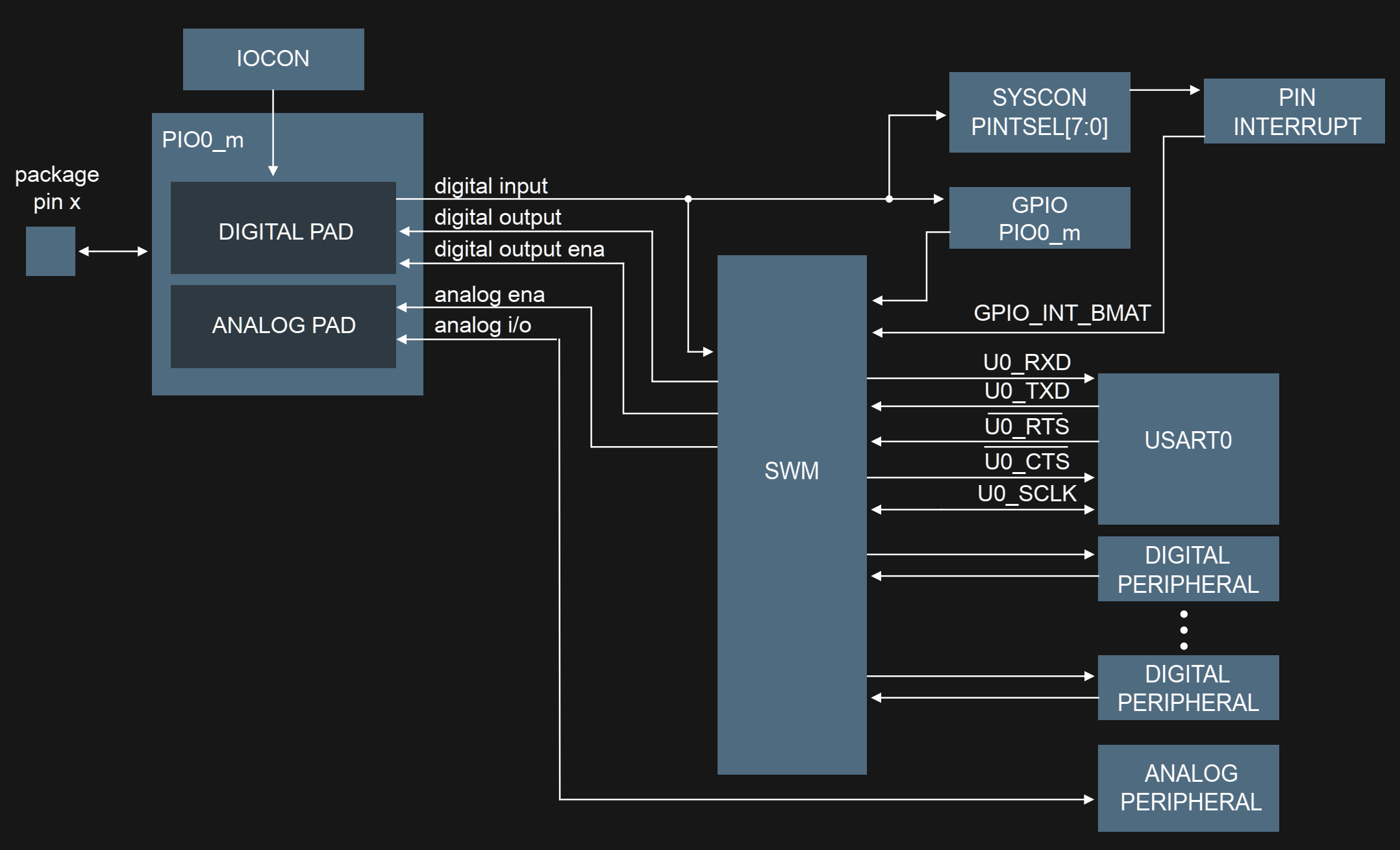This screenshot has height=850, width=1400.
Task: Click the SWM block label
Action: 791,471
